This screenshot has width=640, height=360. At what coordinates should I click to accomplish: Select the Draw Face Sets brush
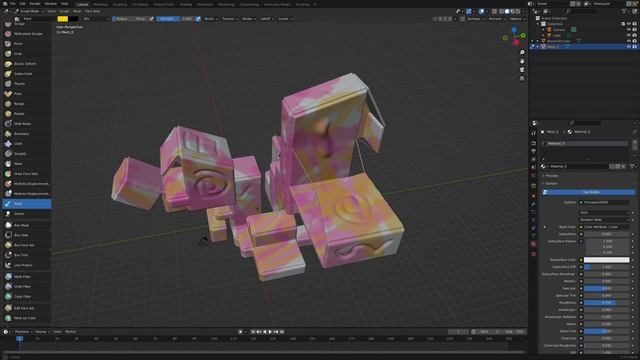[27, 174]
